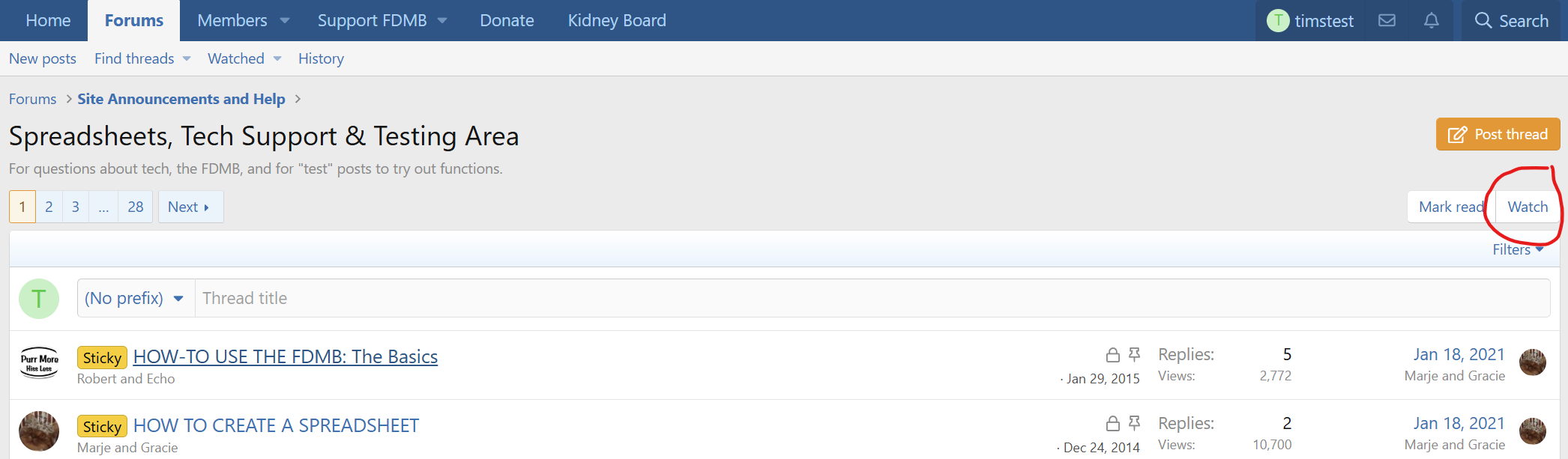Click the Watch button
Viewport: 1568px width, 459px height.
[x=1528, y=207]
